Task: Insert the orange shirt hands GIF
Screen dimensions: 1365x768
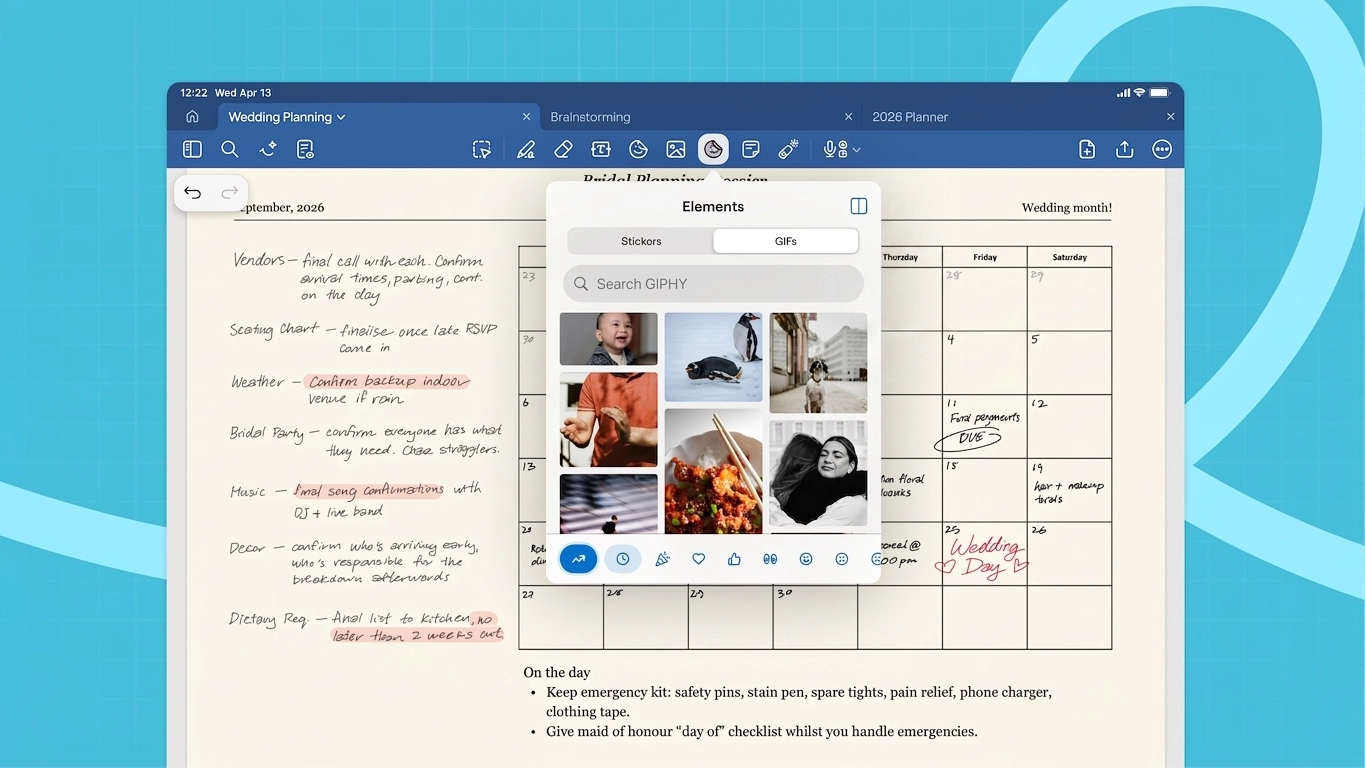Action: tap(609, 420)
